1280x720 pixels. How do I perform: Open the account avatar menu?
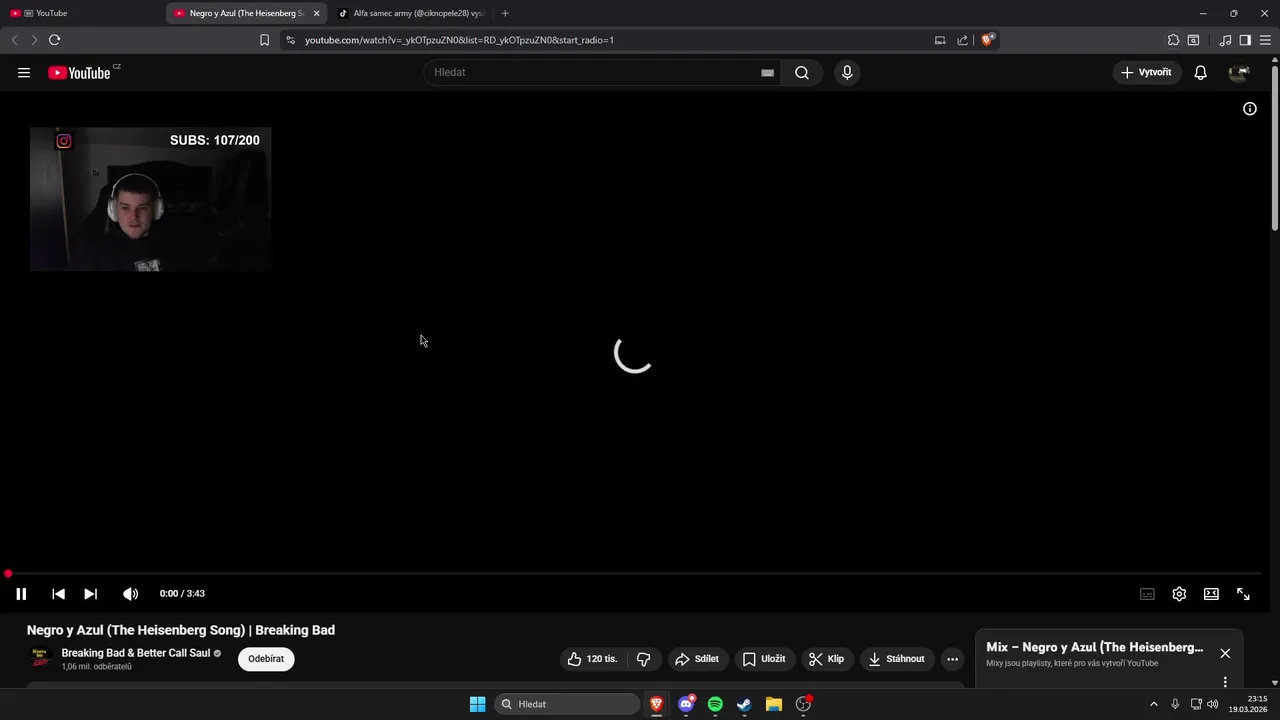(1239, 72)
